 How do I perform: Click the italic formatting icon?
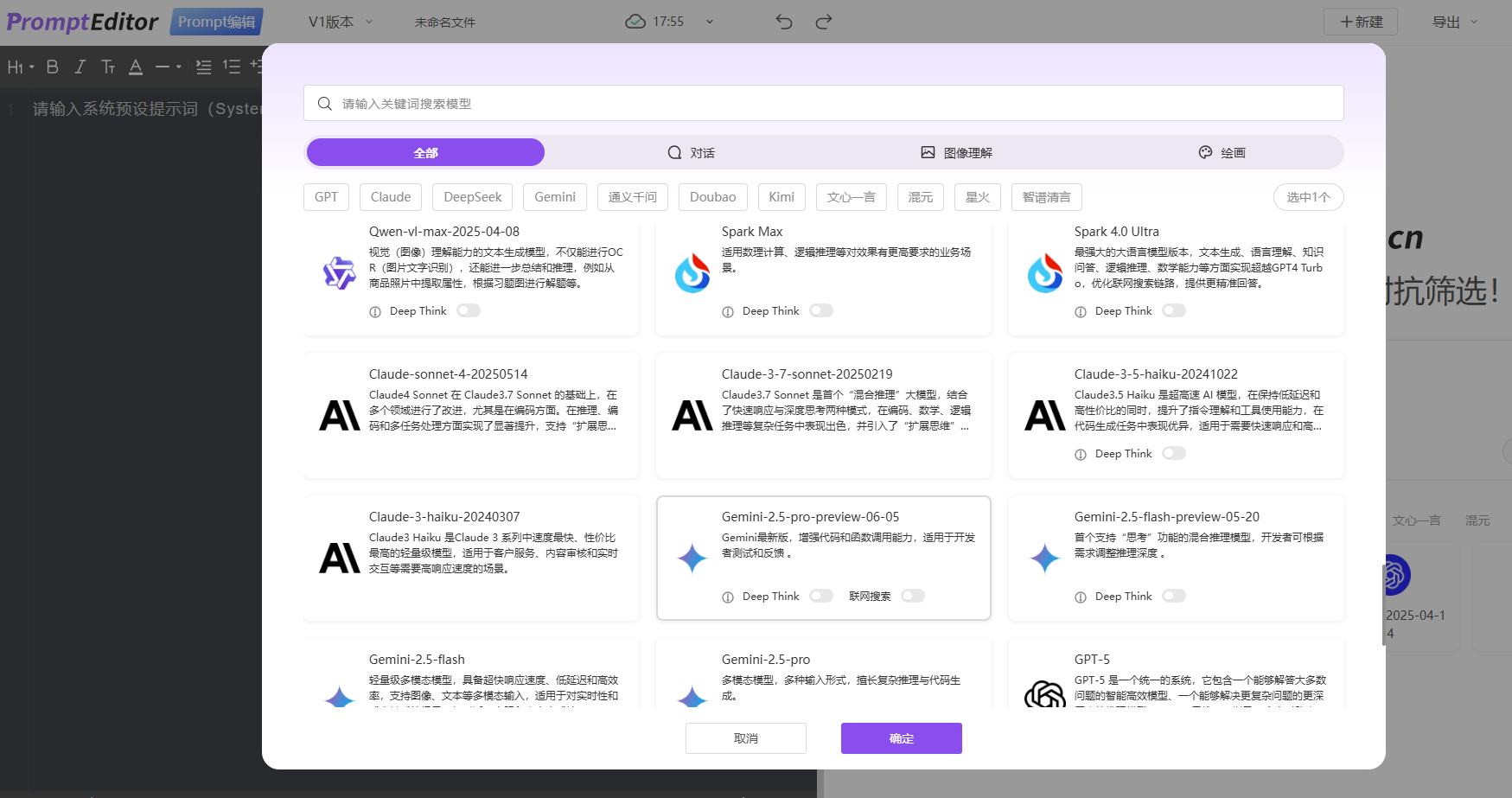(x=79, y=67)
